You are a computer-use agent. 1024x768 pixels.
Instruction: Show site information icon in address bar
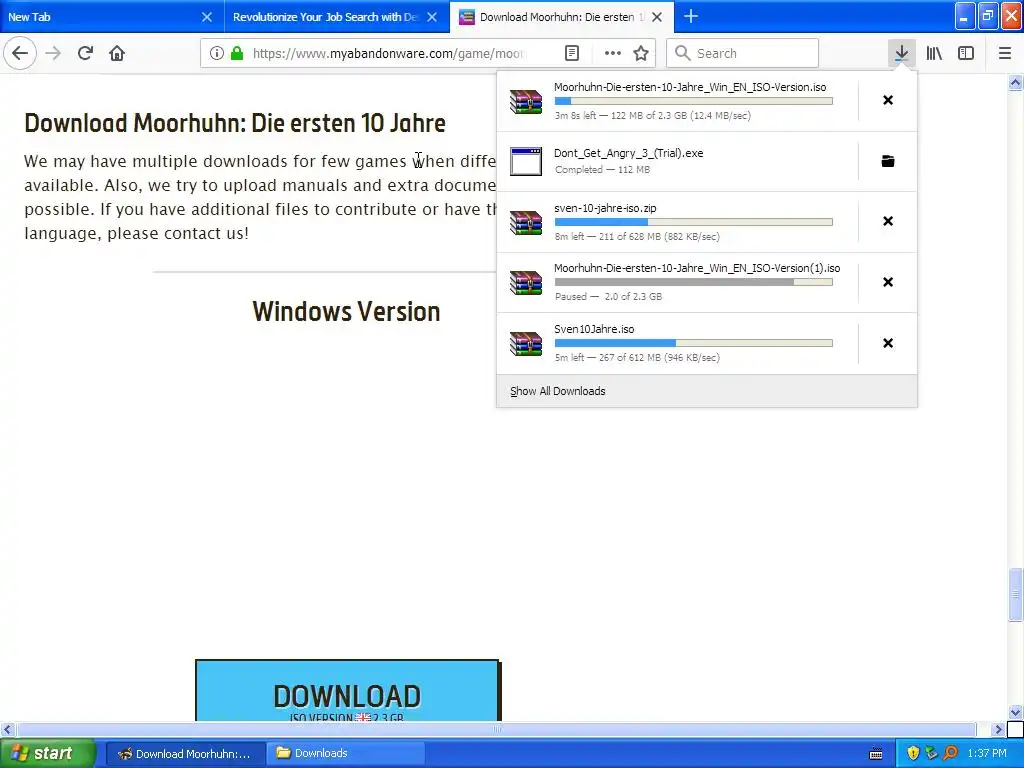tap(217, 53)
